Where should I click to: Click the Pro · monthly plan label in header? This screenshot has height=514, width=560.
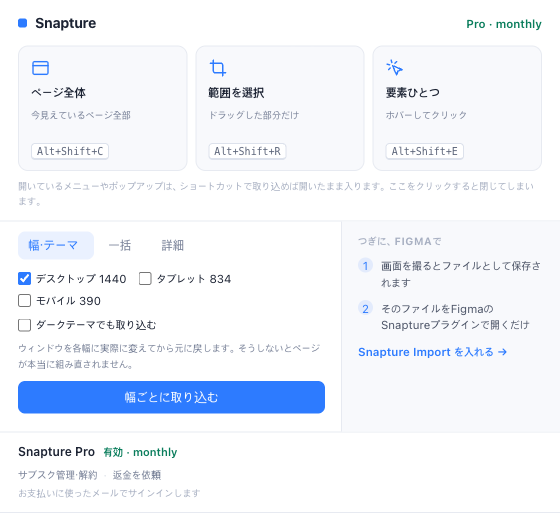[504, 24]
